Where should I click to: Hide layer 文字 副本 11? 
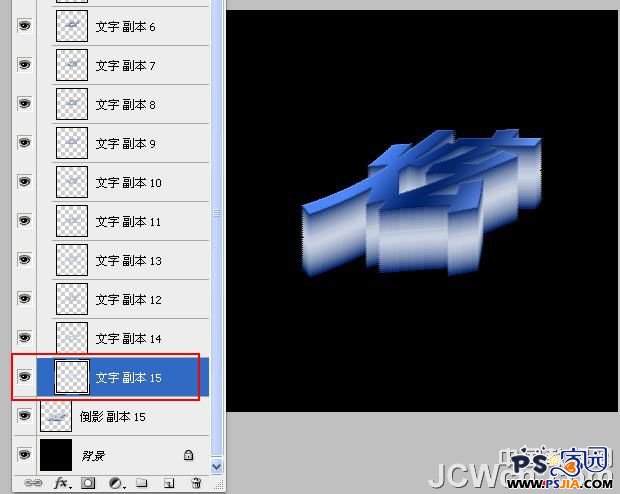tap(25, 220)
